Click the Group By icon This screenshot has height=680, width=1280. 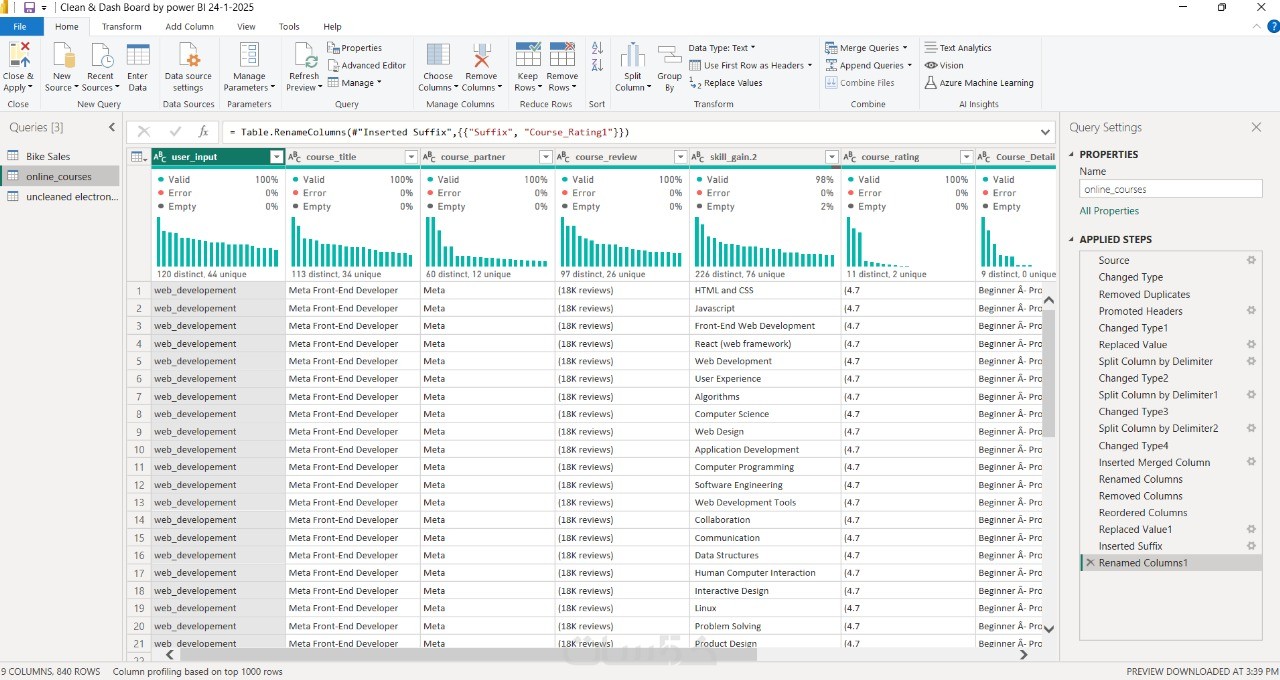pyautogui.click(x=669, y=54)
